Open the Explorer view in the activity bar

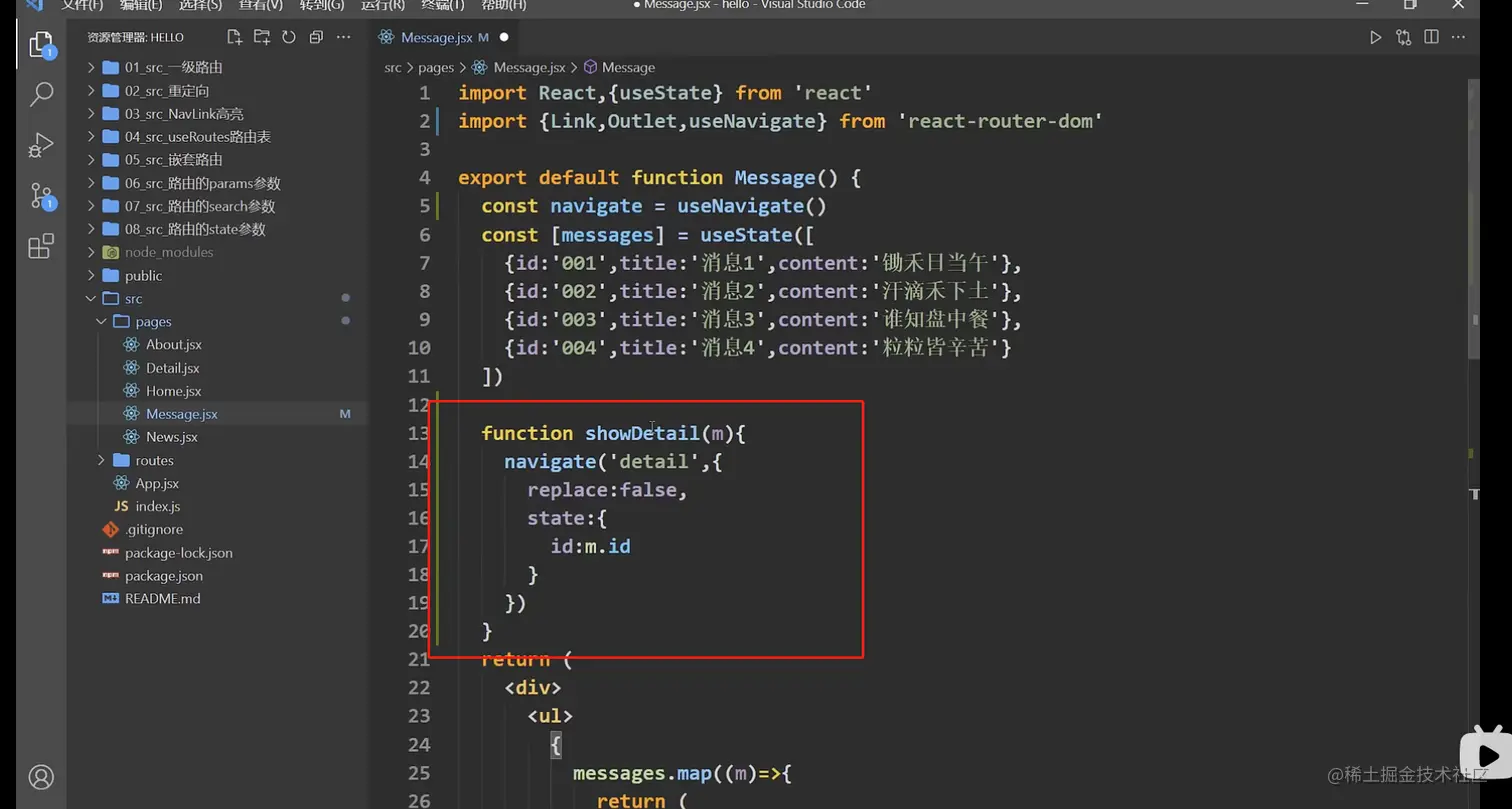pyautogui.click(x=41, y=45)
